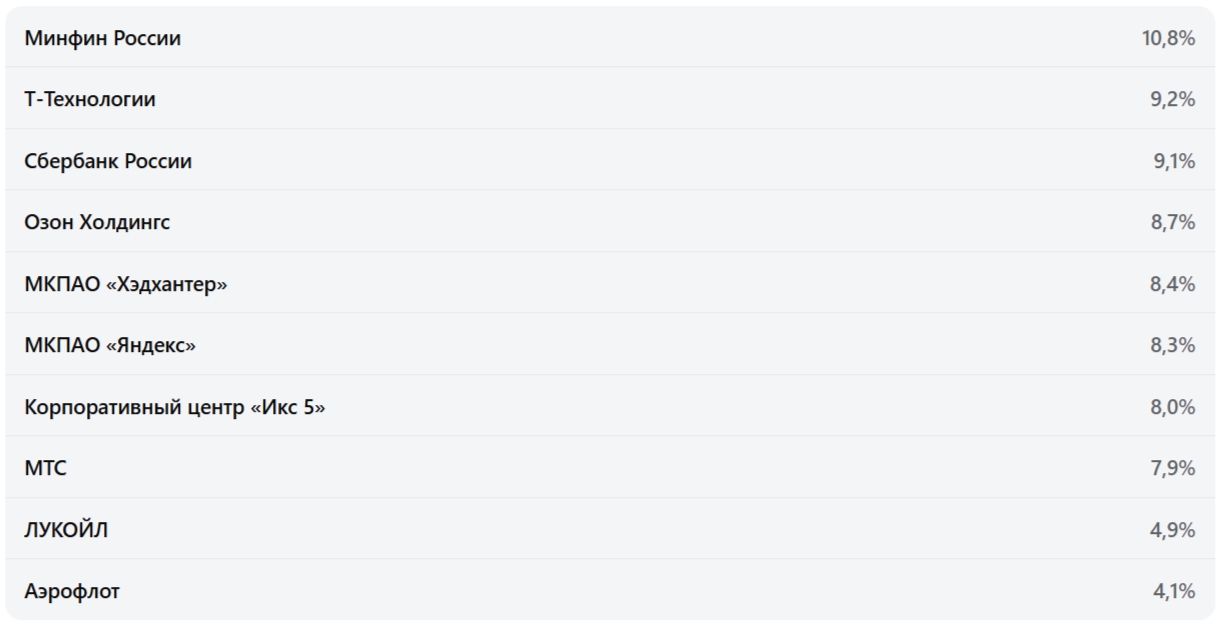Select the 7,9% percentage for МТС
1220x625 pixels.
1172,468
